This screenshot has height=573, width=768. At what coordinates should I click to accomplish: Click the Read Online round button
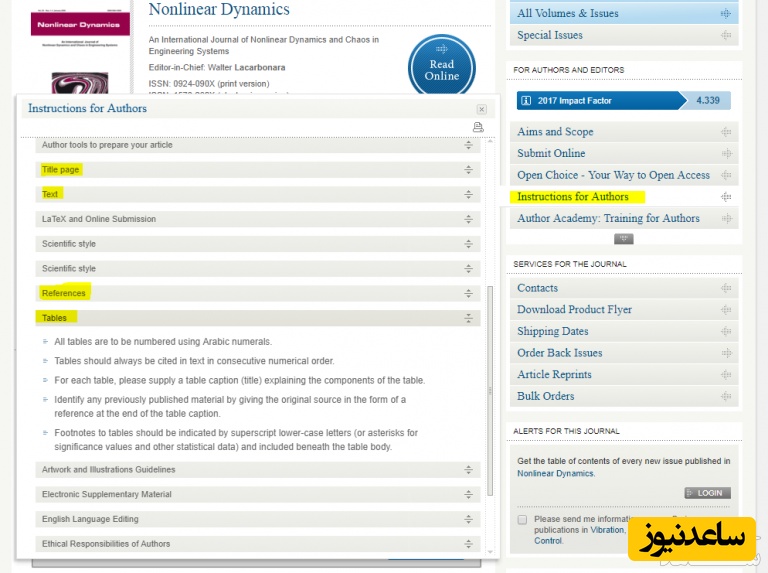pyautogui.click(x=441, y=68)
